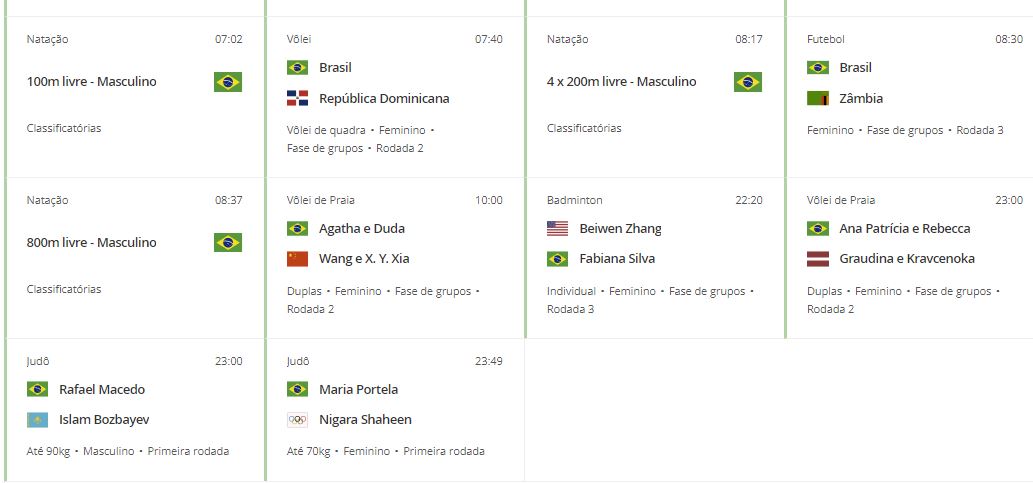Click the Kazakhstan flag beside Islam Bozbayev

(38, 420)
